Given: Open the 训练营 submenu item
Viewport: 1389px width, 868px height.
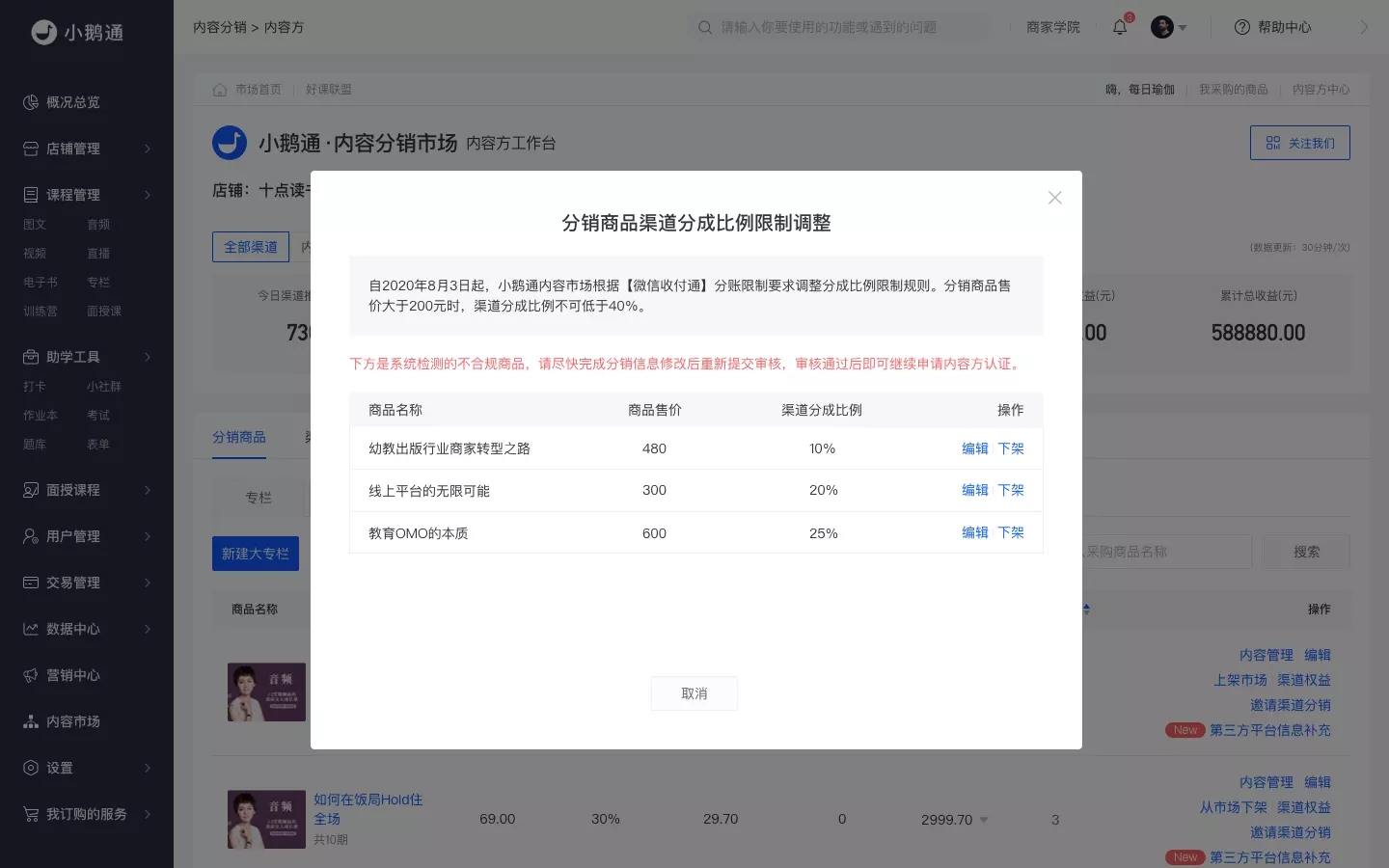Looking at the screenshot, I should tap(41, 312).
